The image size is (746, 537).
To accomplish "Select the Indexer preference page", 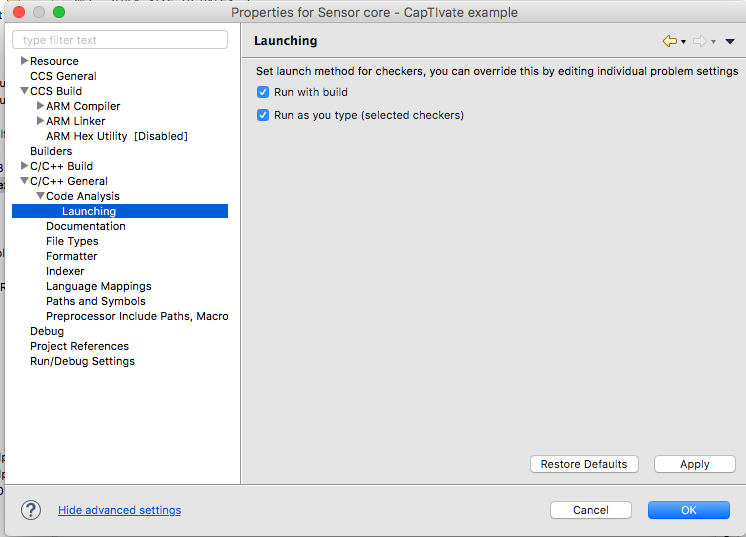I will point(65,271).
